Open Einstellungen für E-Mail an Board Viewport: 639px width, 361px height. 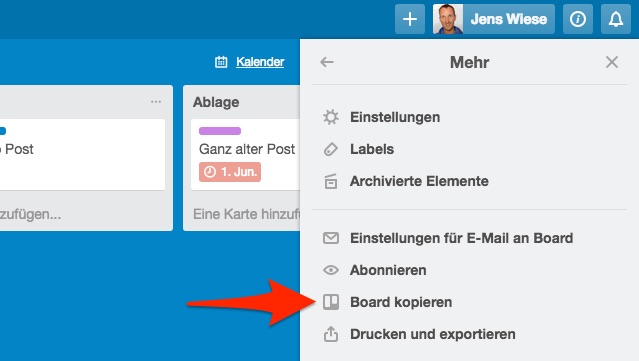click(461, 238)
